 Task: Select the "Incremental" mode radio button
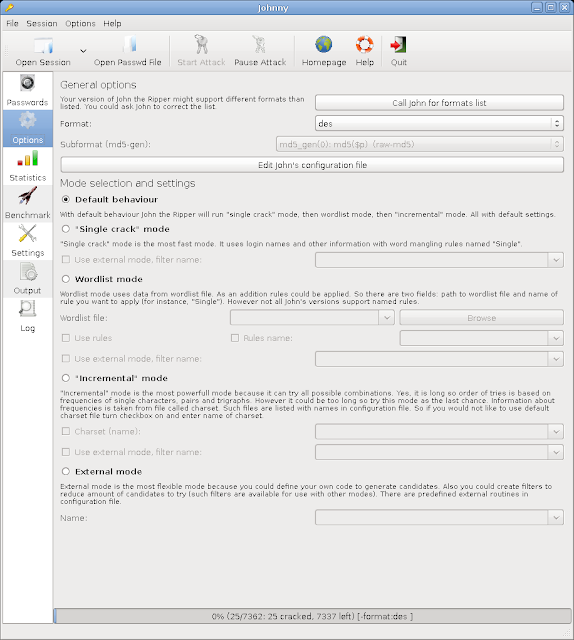click(66, 378)
